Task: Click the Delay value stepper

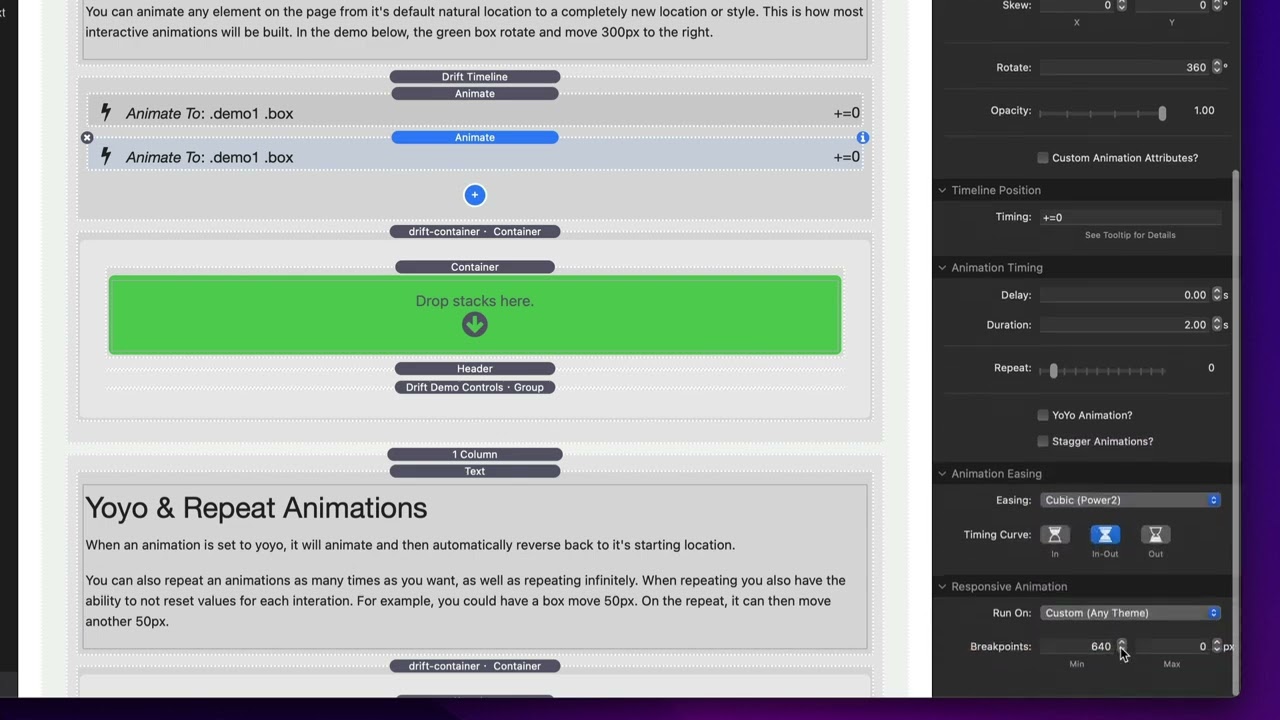Action: tap(1217, 295)
